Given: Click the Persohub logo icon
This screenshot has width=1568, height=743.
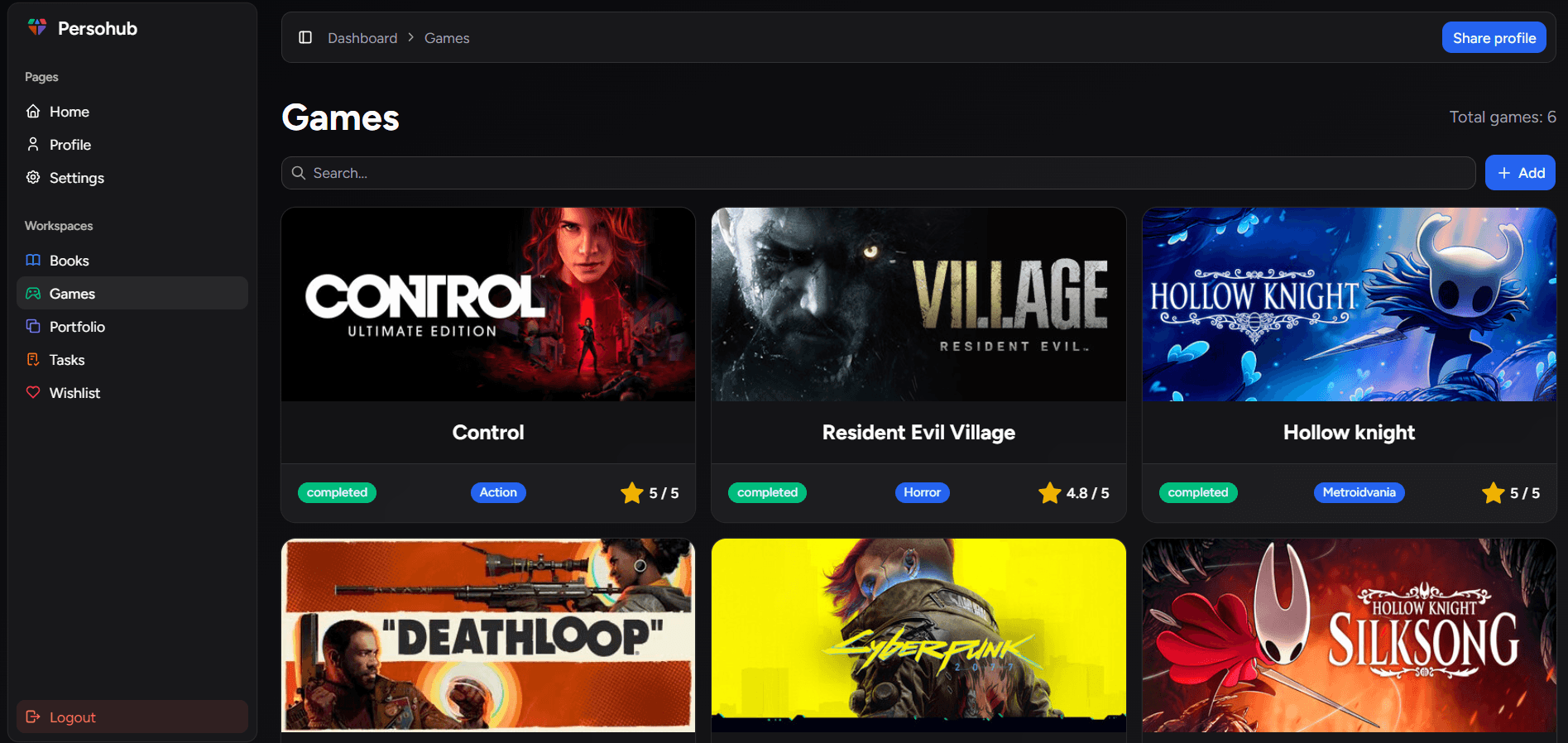Looking at the screenshot, I should (x=37, y=27).
